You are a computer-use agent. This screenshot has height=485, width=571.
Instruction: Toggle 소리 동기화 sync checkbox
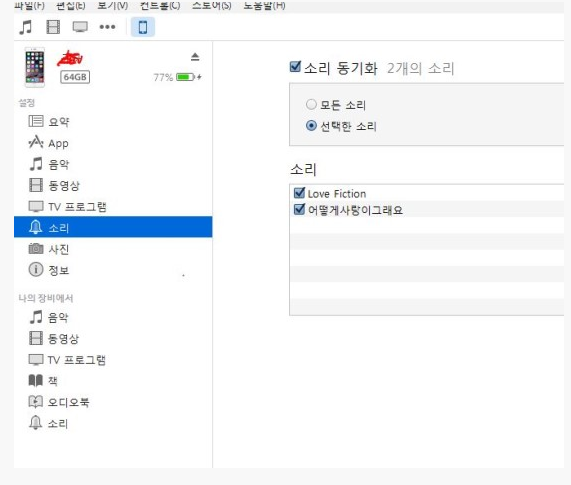(295, 67)
